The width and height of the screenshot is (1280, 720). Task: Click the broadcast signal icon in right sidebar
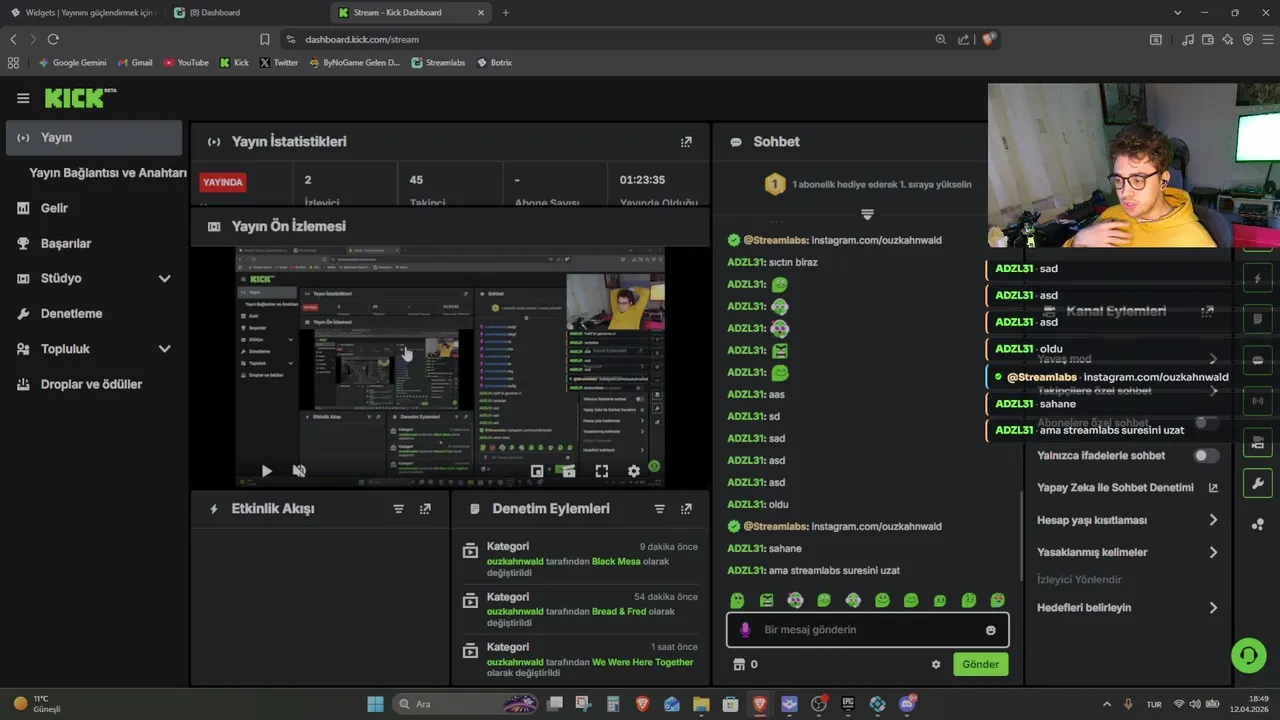click(x=1257, y=401)
